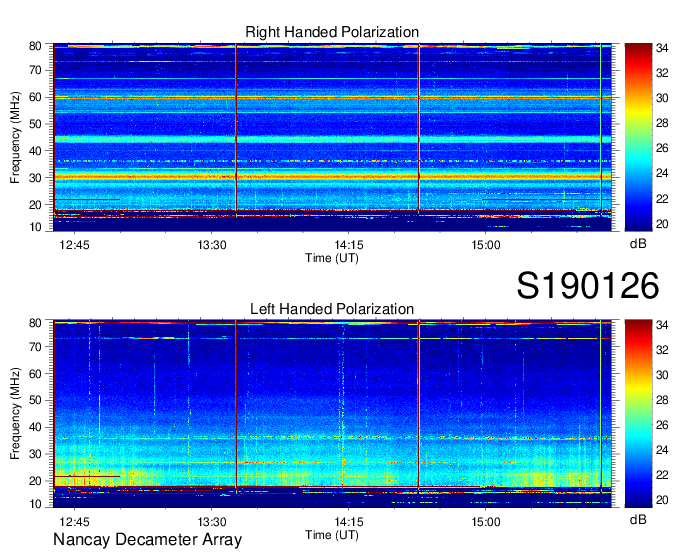Click the upper colorbar beside the right-handed plot
The image size is (680, 552).
click(638, 137)
